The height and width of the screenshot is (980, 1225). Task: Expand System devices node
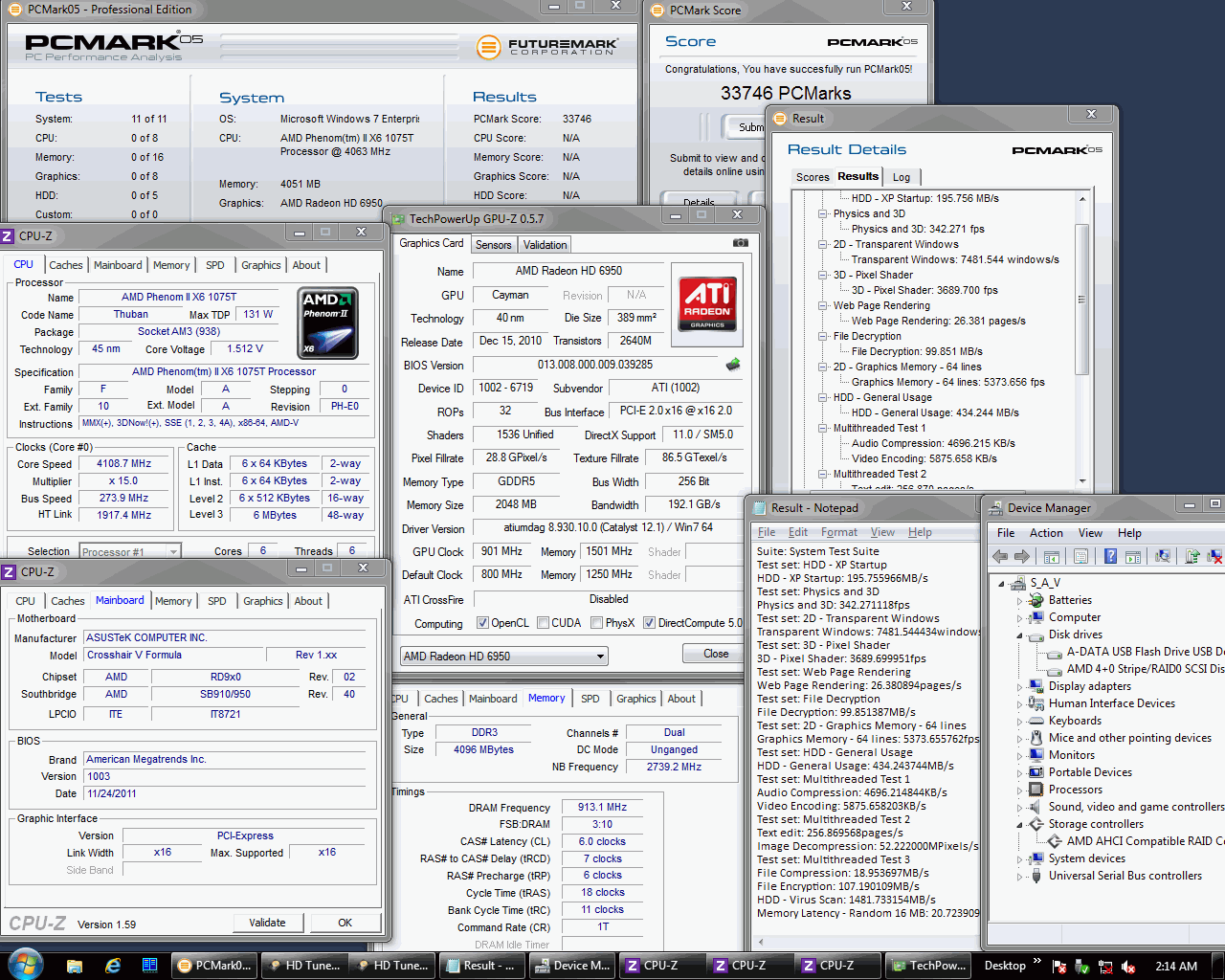(1019, 859)
